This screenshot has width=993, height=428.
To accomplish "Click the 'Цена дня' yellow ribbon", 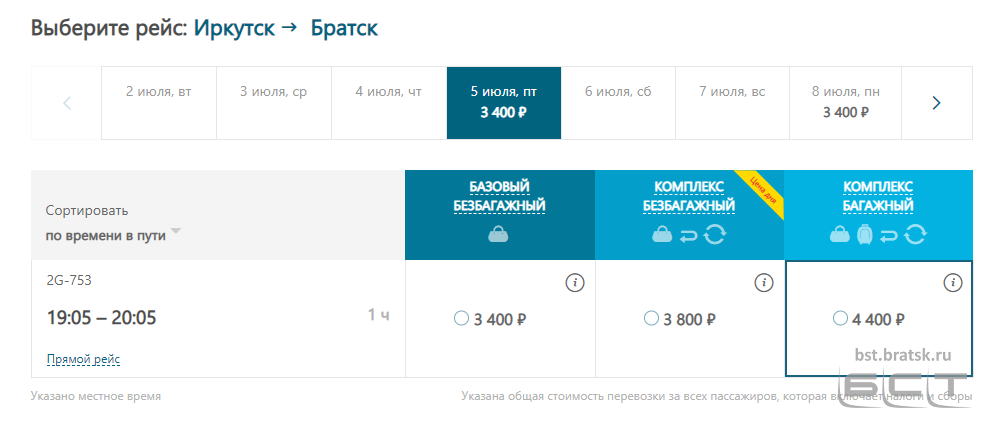I will 763,192.
